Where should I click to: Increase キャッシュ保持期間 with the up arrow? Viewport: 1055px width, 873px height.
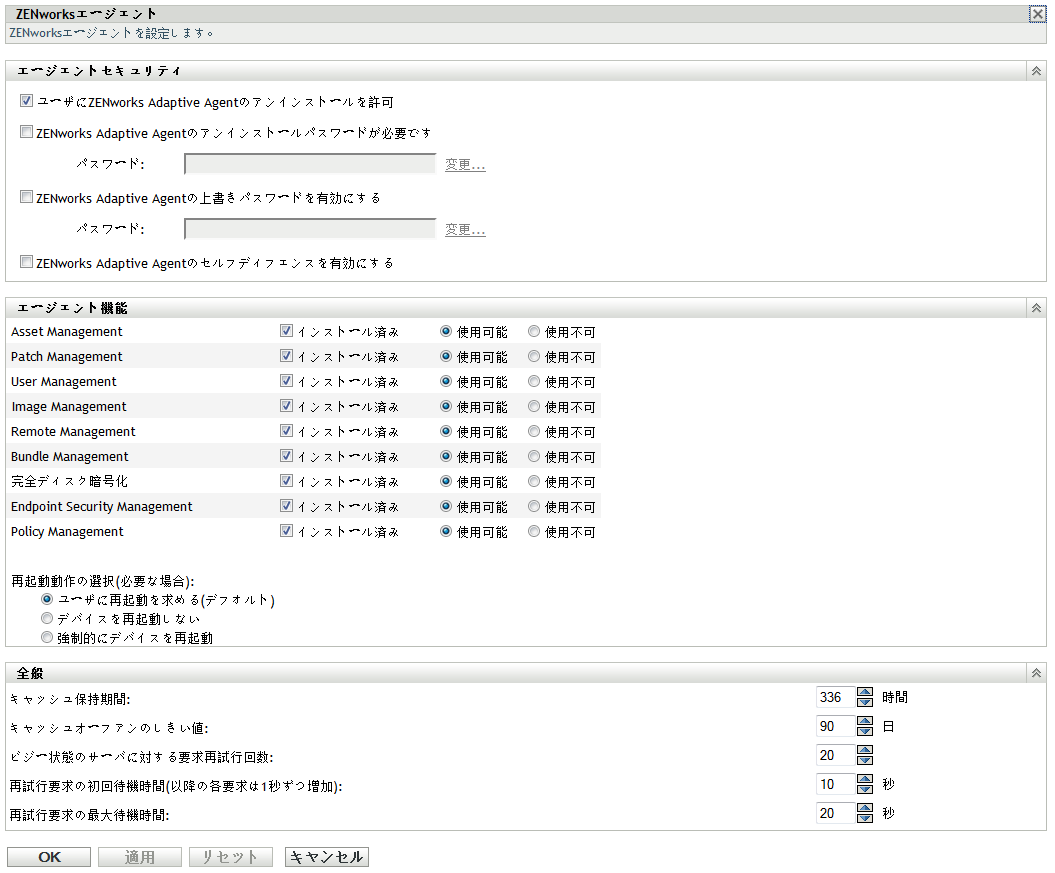pos(865,692)
